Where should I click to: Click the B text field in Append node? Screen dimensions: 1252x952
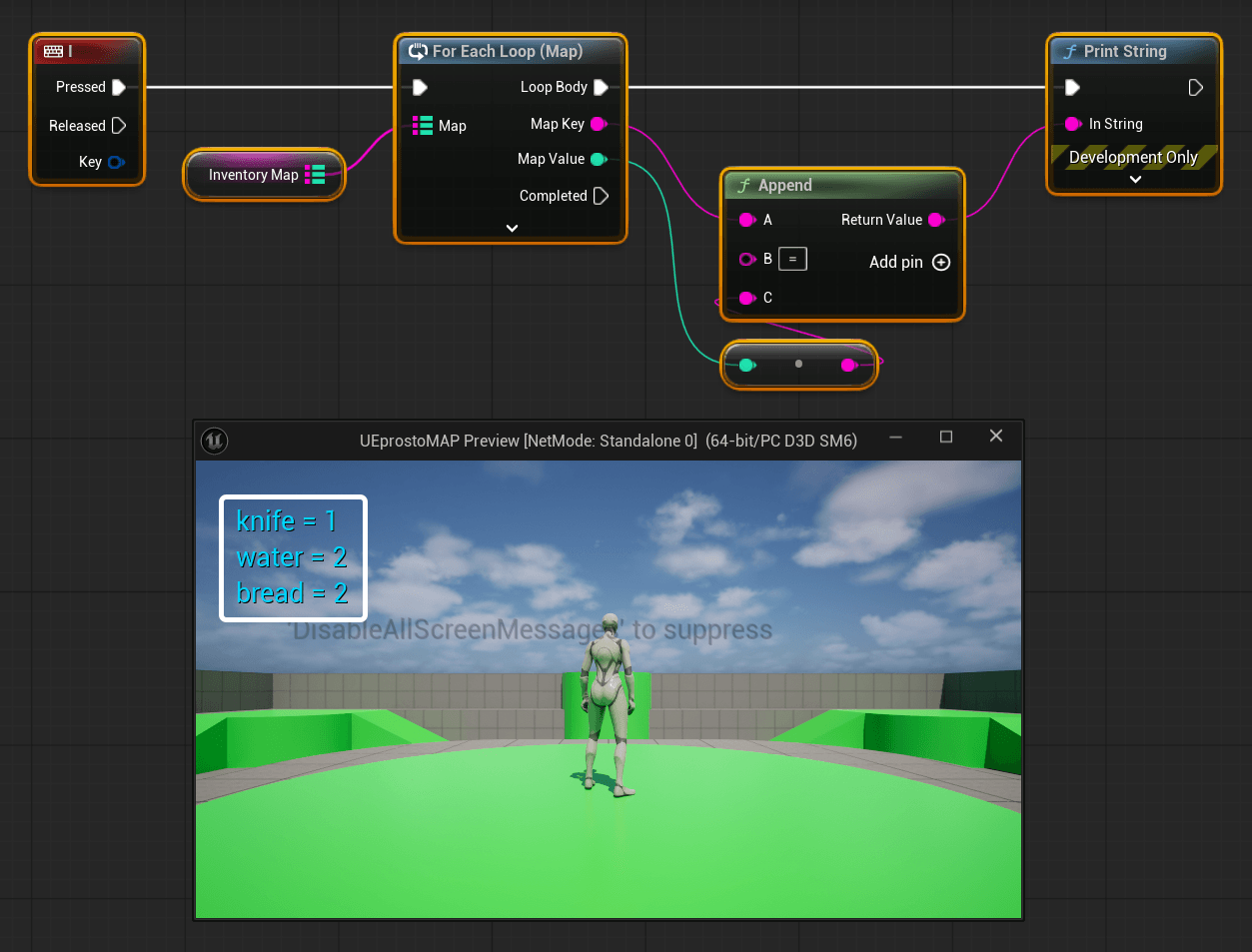pos(792,259)
